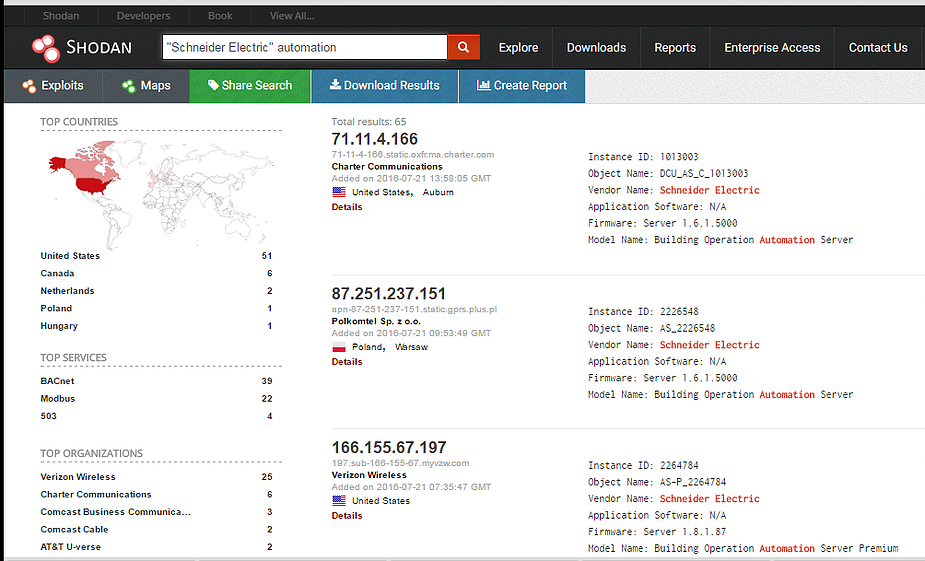Open the Reports menu item

[x=675, y=48]
